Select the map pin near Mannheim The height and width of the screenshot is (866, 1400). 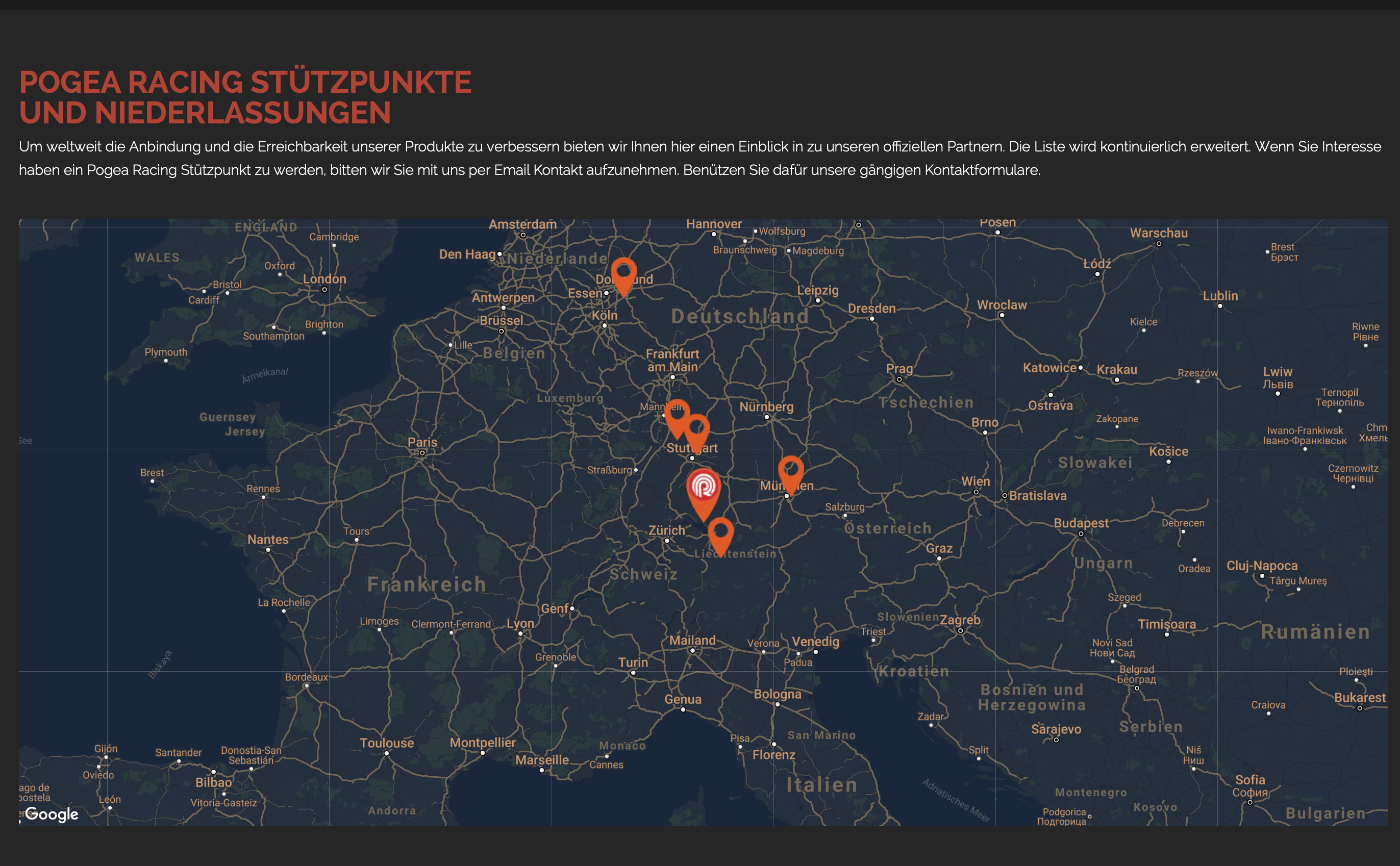point(677,419)
